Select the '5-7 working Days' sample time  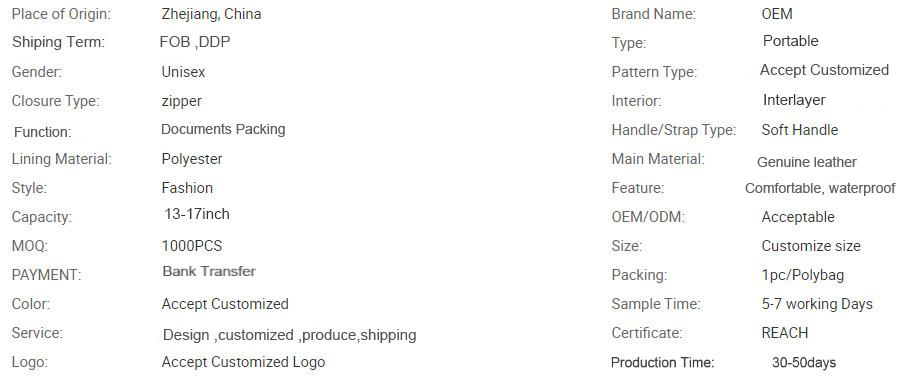point(817,304)
